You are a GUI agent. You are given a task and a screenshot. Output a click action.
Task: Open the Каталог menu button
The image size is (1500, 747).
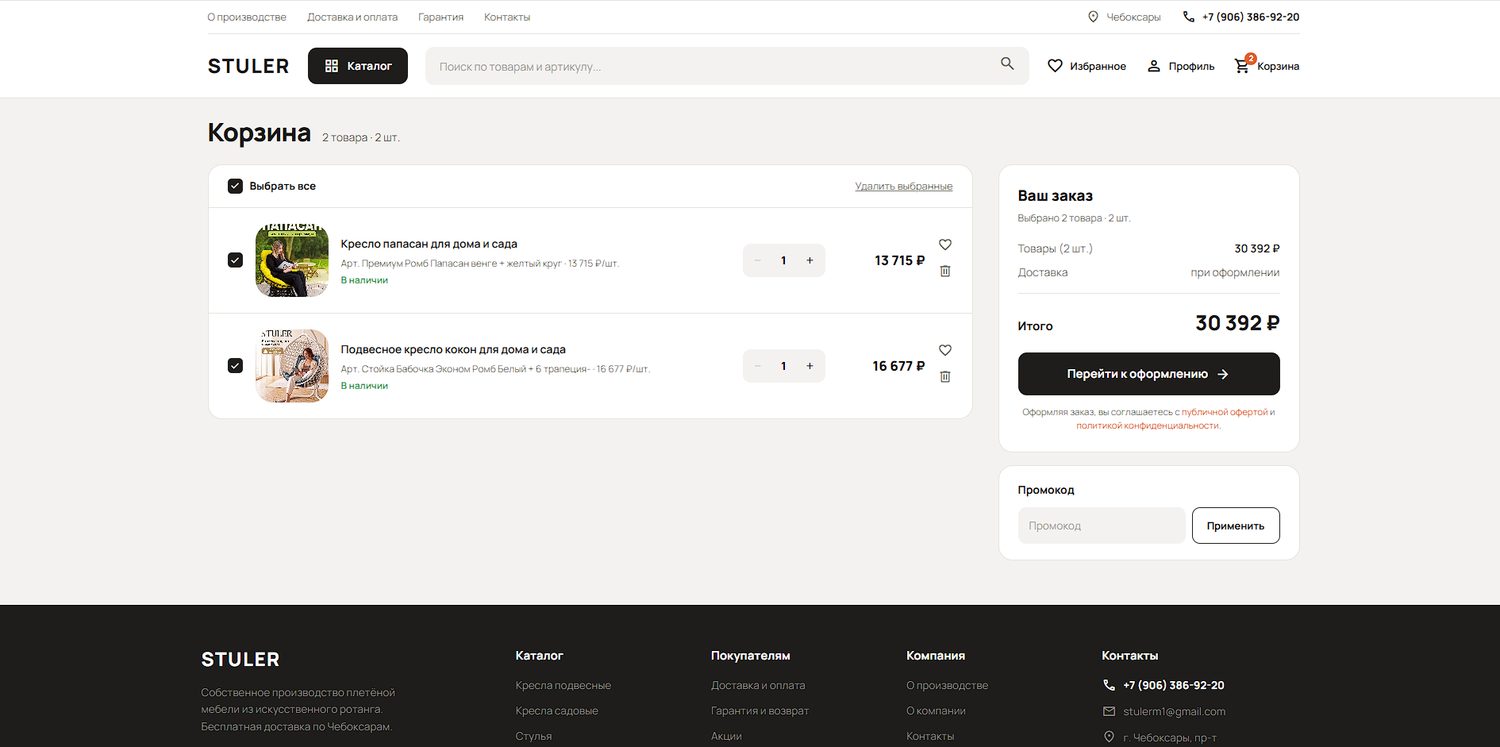coord(358,66)
